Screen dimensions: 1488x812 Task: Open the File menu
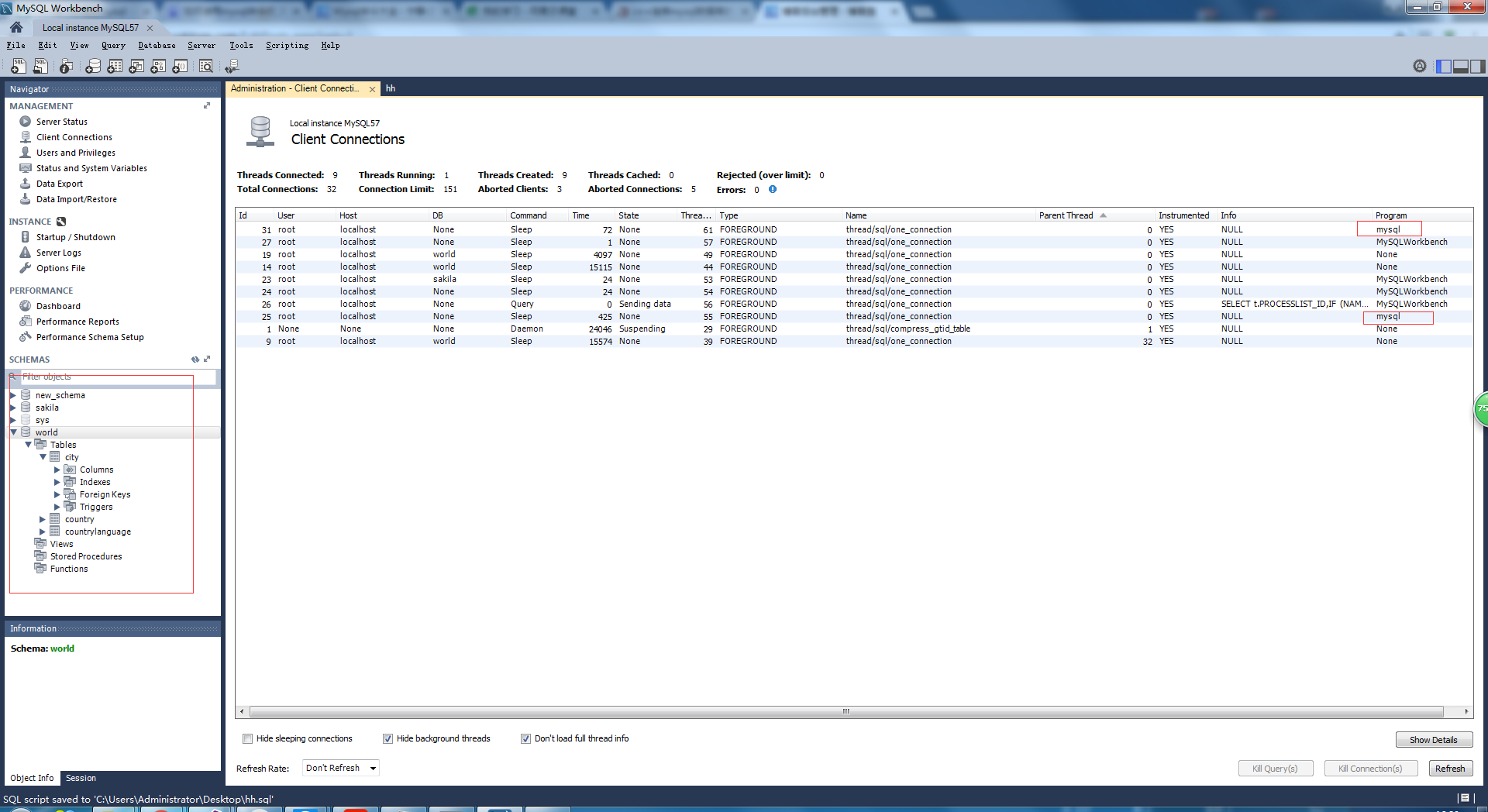(15, 46)
